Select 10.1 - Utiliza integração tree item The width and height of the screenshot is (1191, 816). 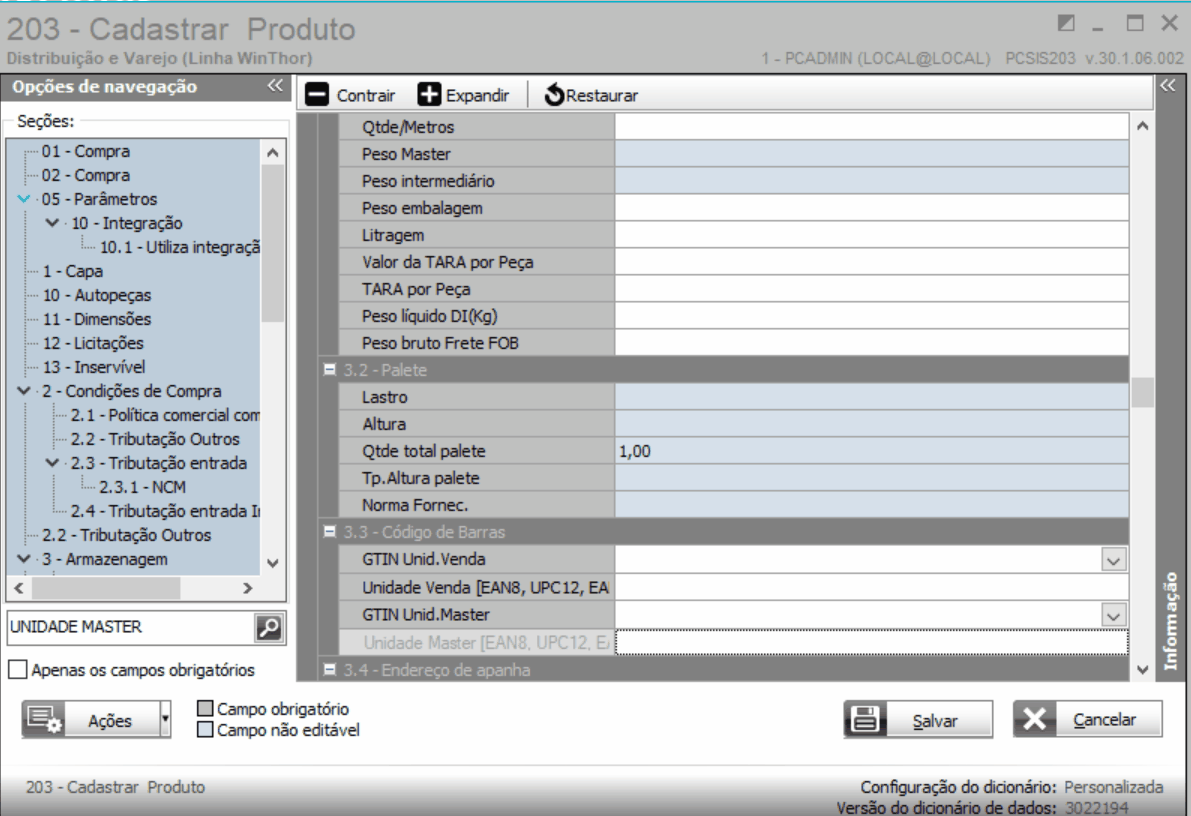click(x=180, y=247)
